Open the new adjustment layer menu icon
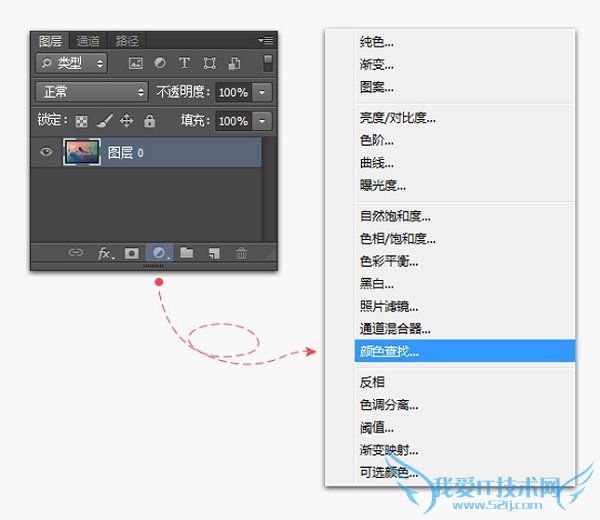Screen dimensions: 600x520 (x=160, y=253)
